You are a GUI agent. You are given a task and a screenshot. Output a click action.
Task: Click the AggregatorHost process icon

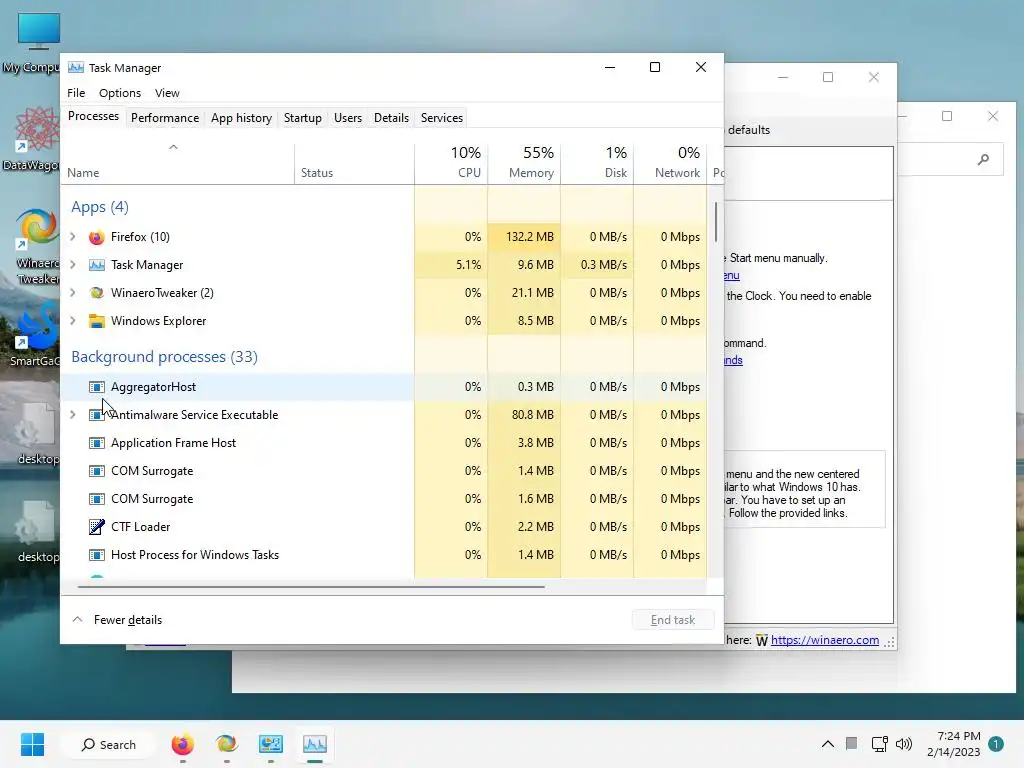[x=97, y=387]
